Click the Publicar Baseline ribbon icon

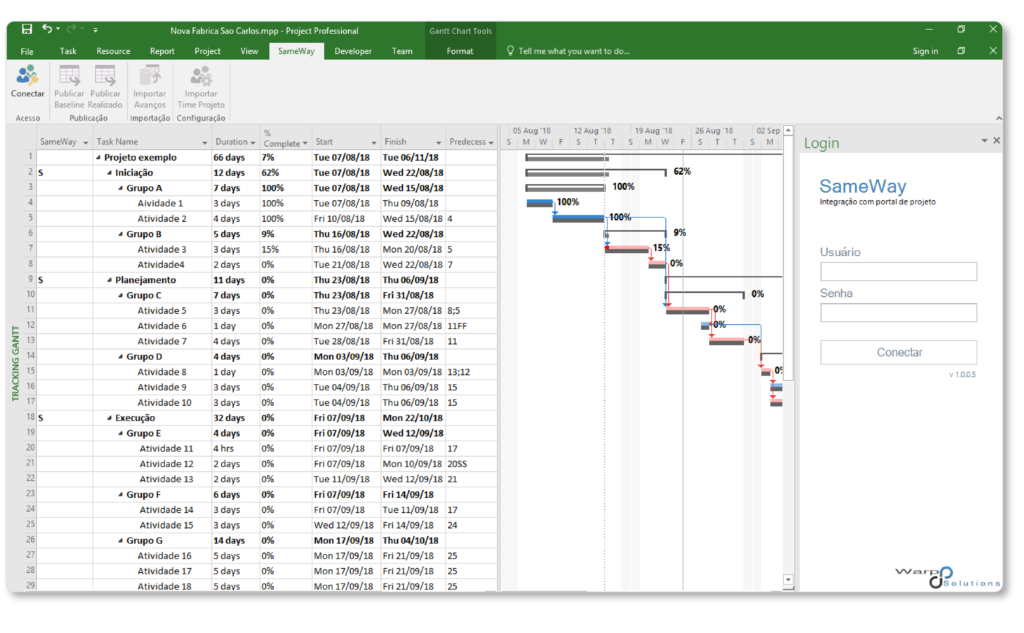tap(69, 77)
